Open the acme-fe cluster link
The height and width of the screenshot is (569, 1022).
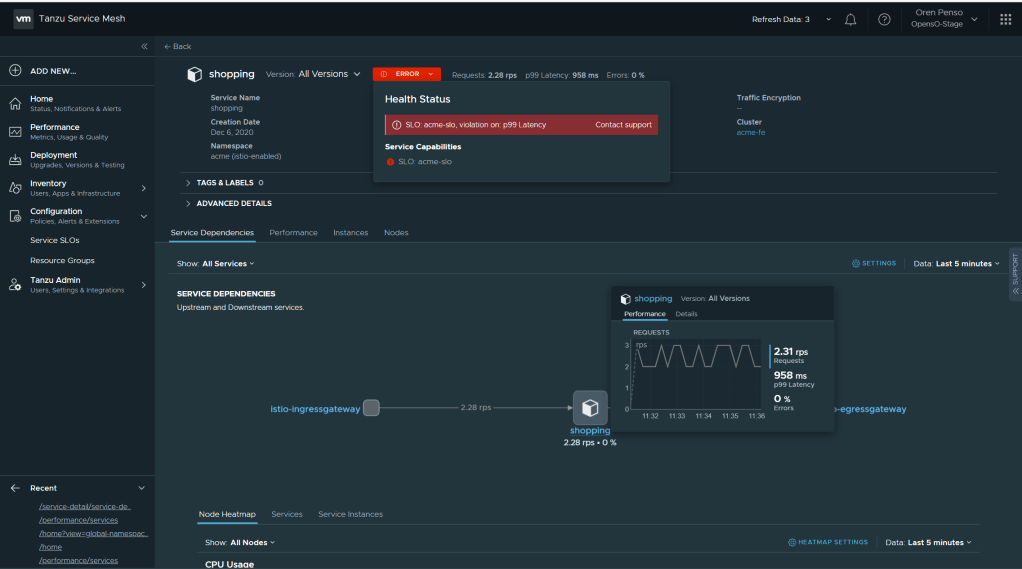coord(750,132)
